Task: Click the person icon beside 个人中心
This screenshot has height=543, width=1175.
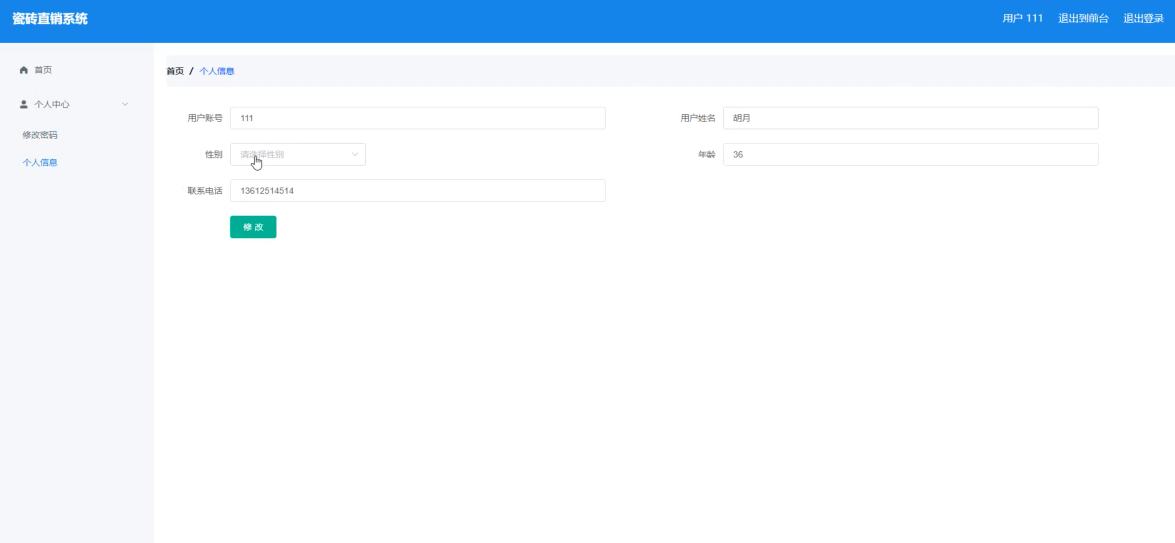Action: 24,104
